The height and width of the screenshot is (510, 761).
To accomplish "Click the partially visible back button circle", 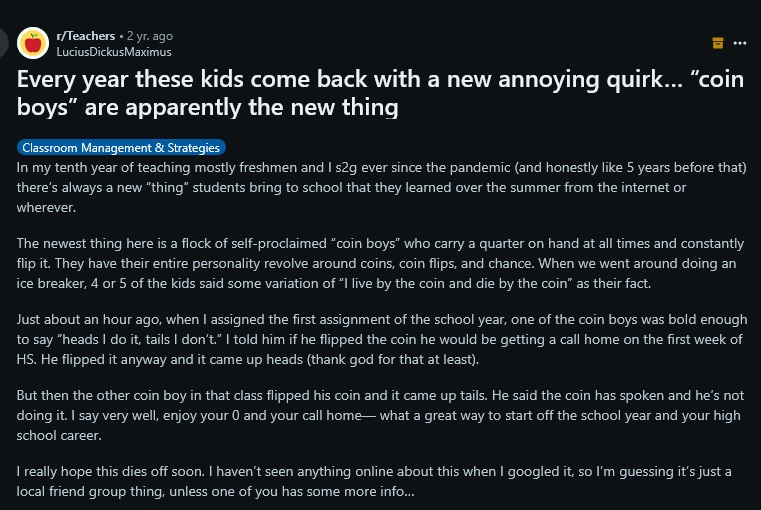I will pyautogui.click(x=4, y=43).
